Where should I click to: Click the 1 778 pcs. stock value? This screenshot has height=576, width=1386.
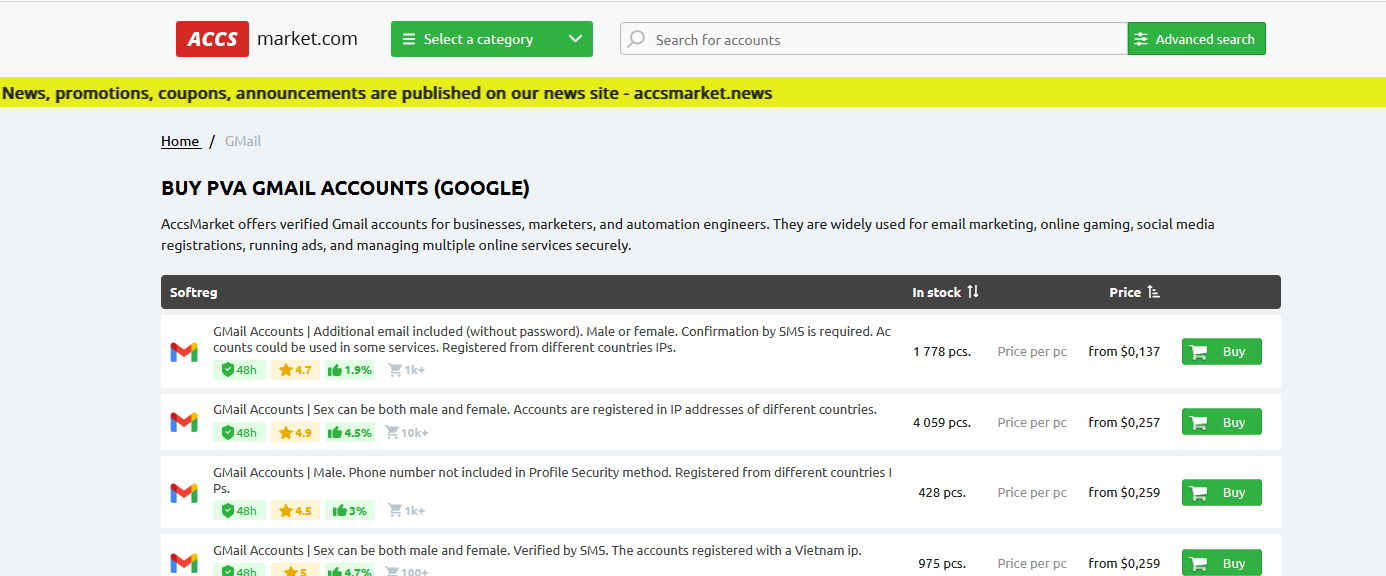pos(942,351)
